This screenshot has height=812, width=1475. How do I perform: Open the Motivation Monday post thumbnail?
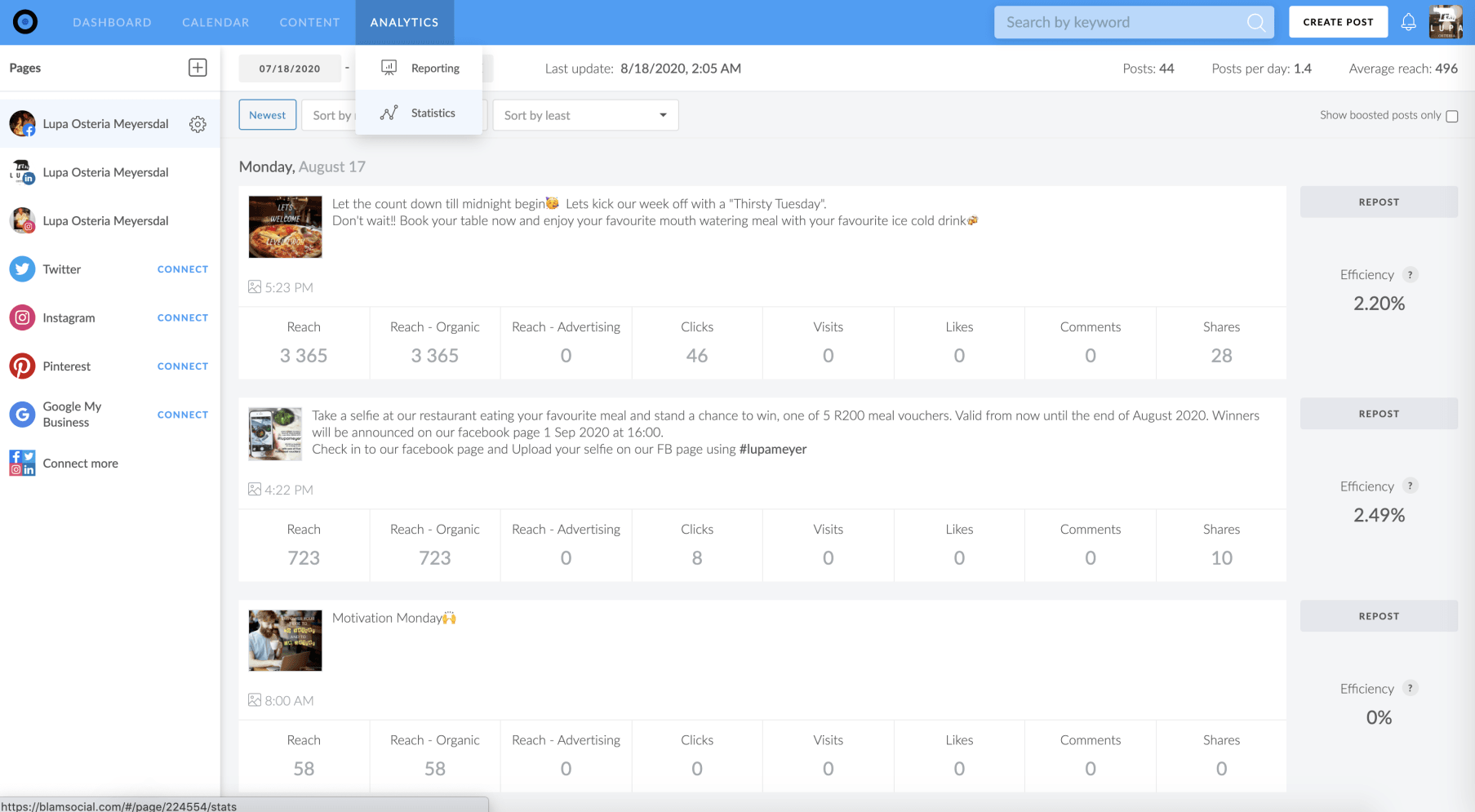click(x=285, y=641)
